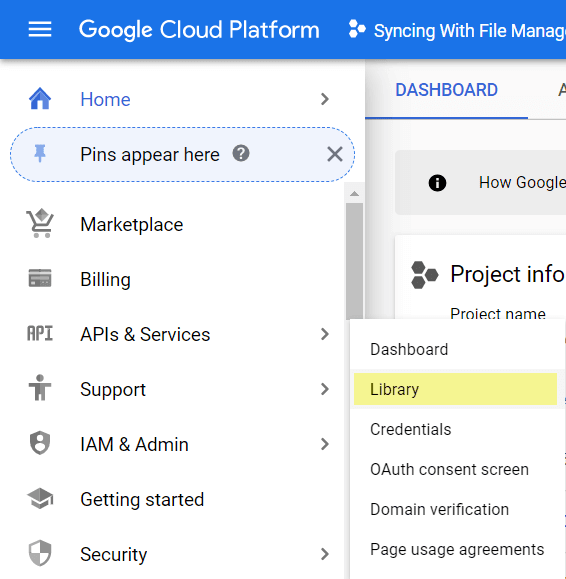
Task: Expand the Home submenu chevron
Action: pos(325,99)
